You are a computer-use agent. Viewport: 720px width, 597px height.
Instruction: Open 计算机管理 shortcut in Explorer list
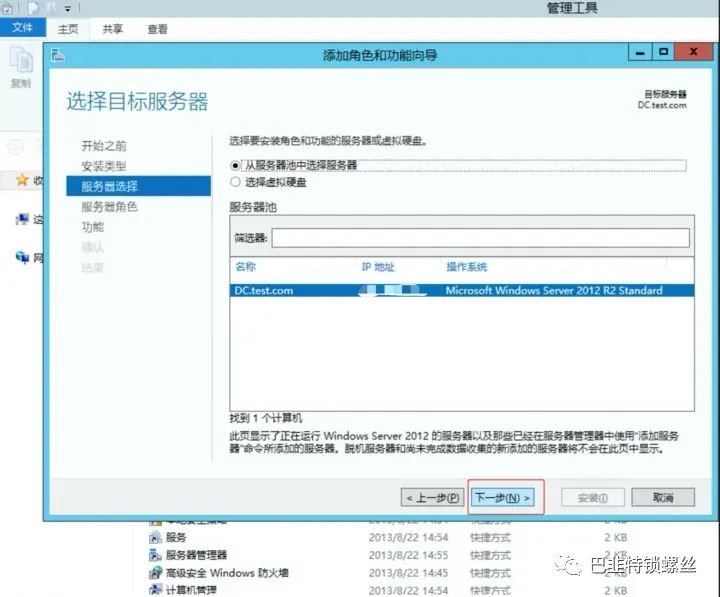[191, 590]
